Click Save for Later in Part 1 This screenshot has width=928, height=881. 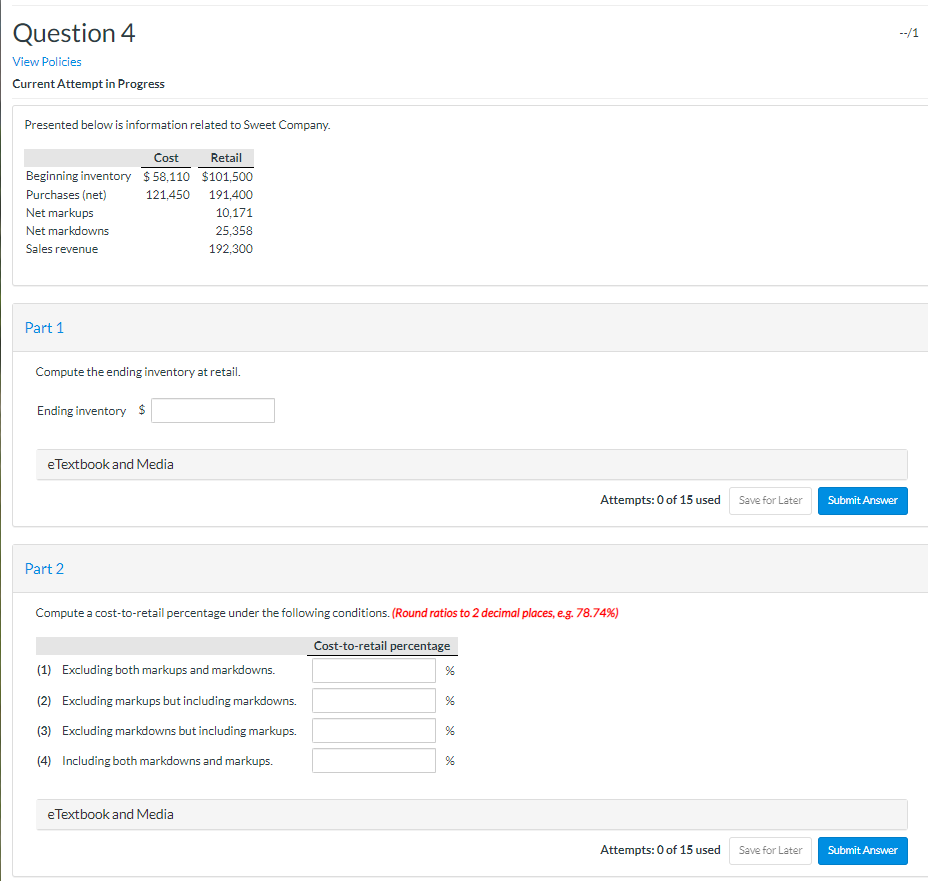[769, 500]
